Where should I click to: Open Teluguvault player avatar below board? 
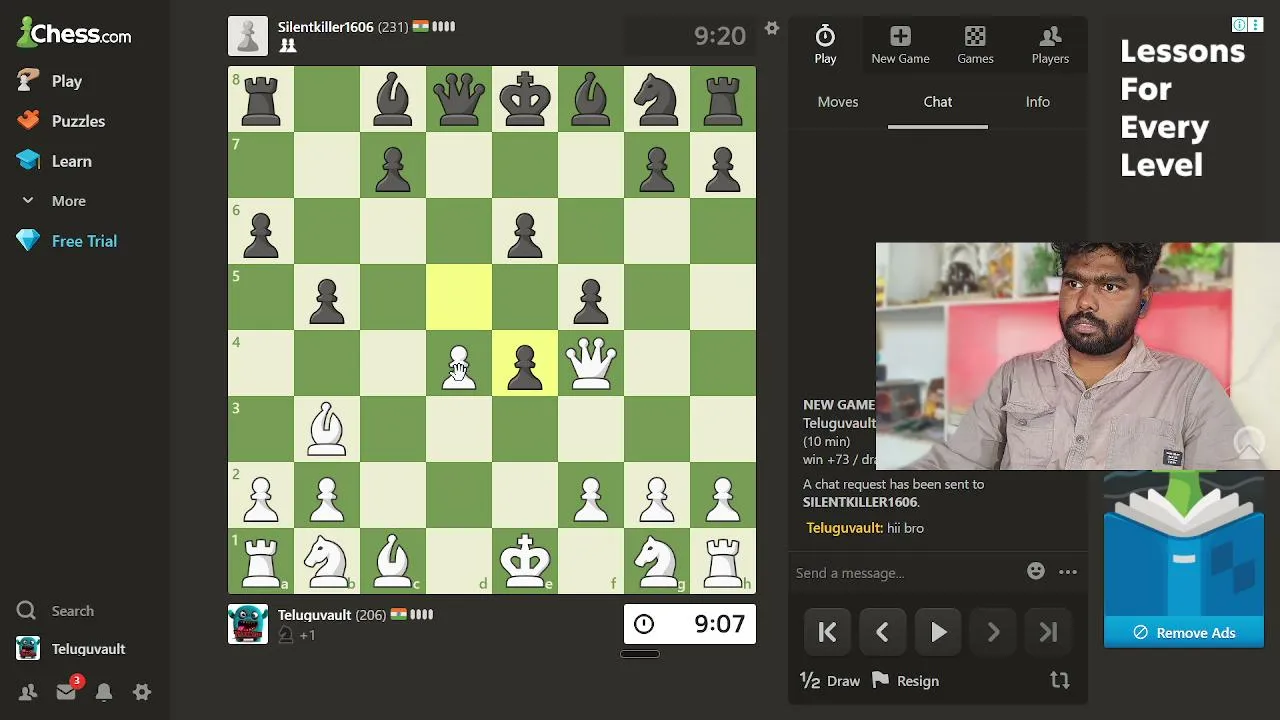(x=248, y=624)
